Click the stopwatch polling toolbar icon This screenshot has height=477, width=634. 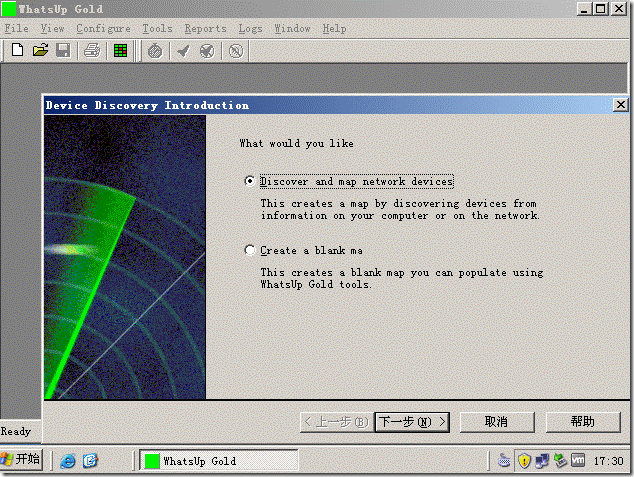[x=155, y=51]
